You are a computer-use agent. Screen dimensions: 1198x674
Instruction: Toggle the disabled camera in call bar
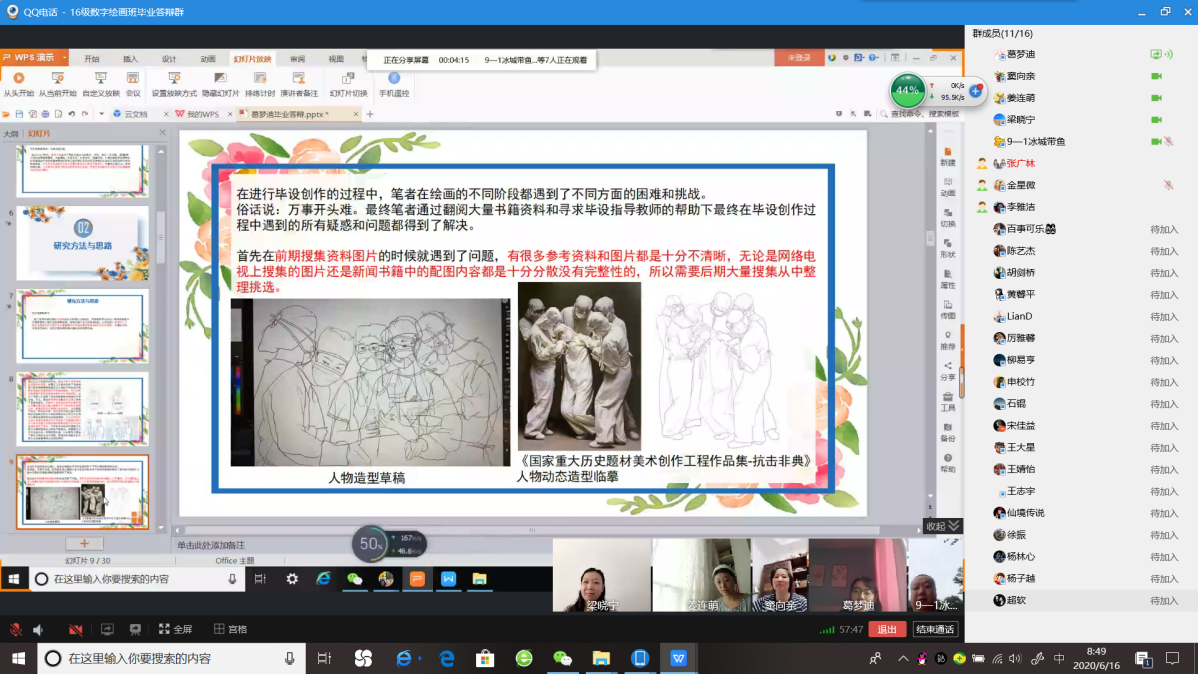pyautogui.click(x=75, y=629)
